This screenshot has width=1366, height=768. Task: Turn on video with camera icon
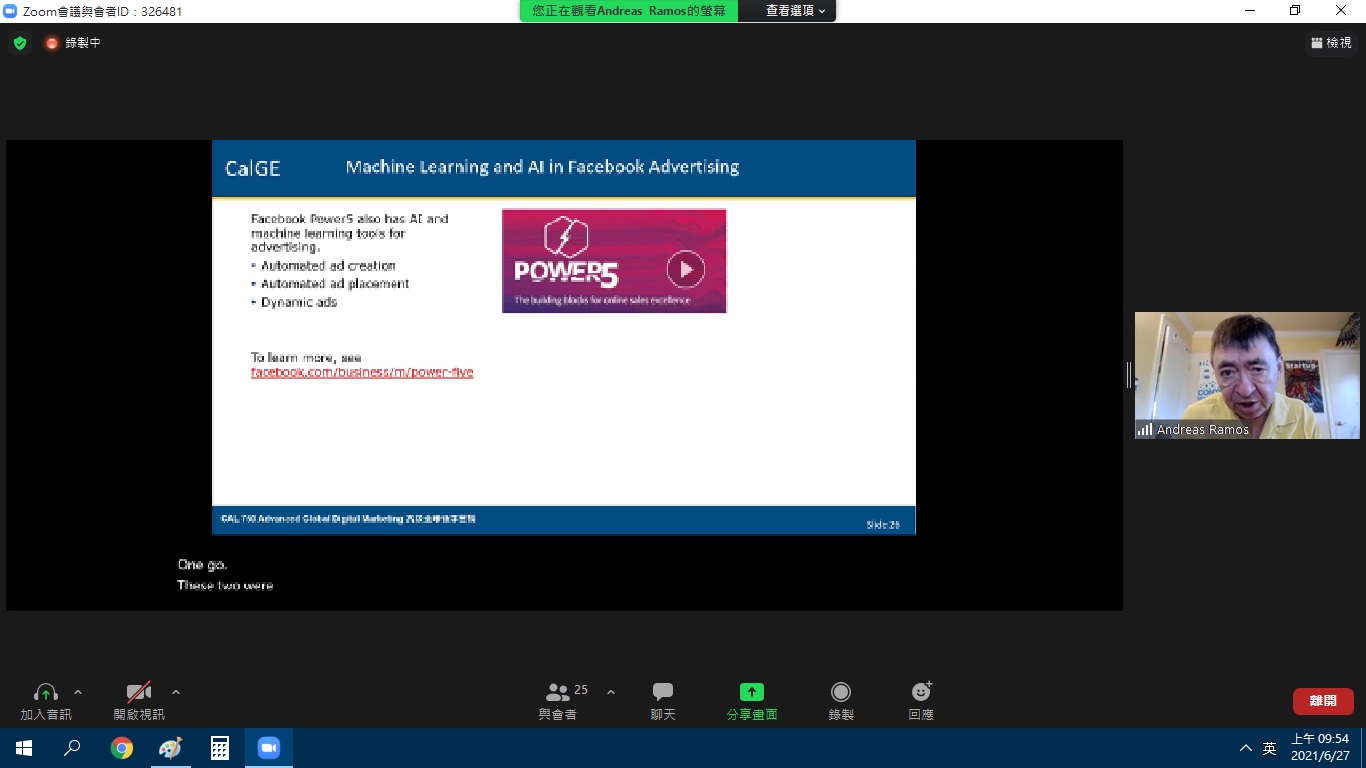[x=139, y=692]
